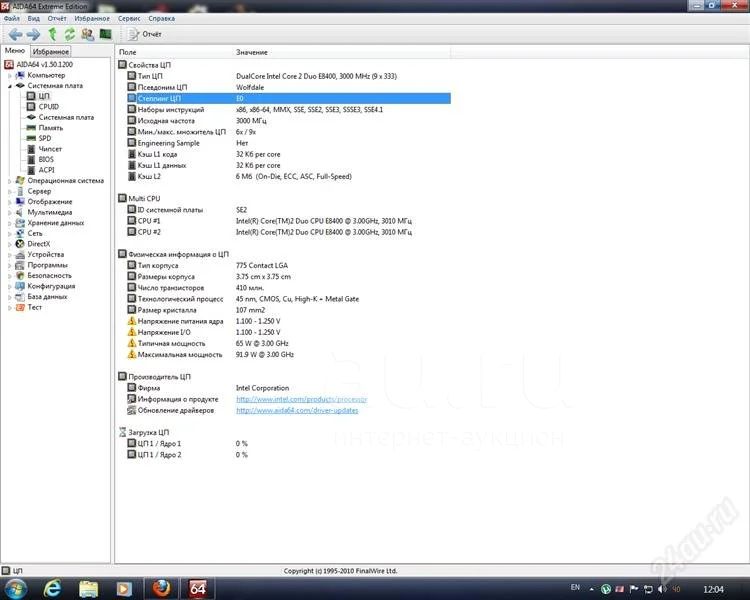Click the users toolbar icon
750x600 pixels.
(x=88, y=34)
